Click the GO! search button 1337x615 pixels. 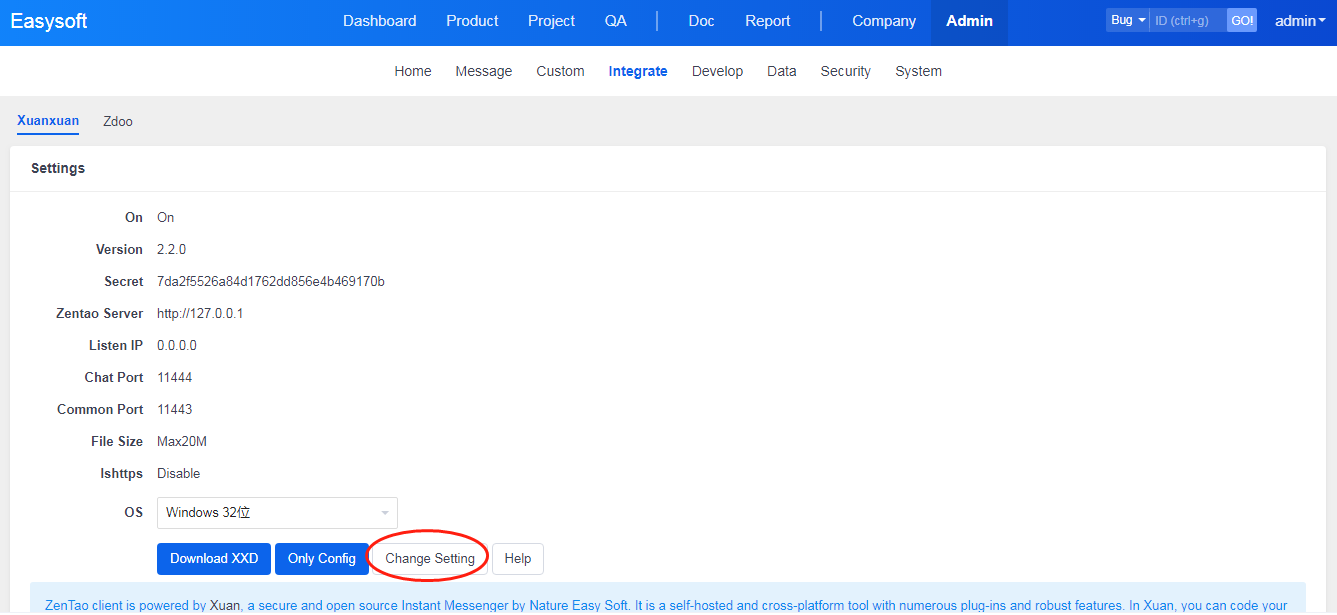click(x=1242, y=20)
